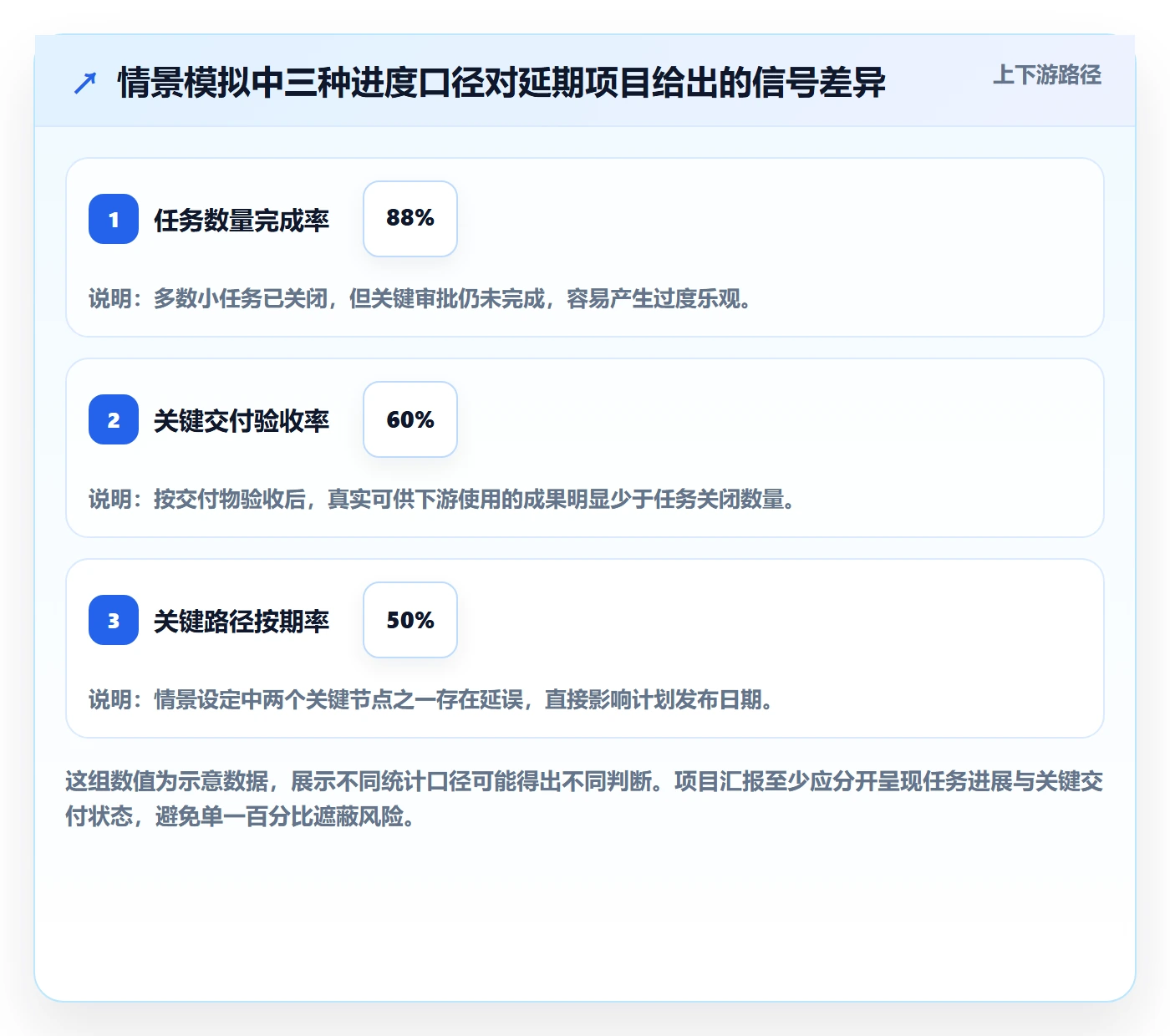This screenshot has height=1036, width=1170.
Task: Click the 任务数量完成率 label
Action: (242, 220)
